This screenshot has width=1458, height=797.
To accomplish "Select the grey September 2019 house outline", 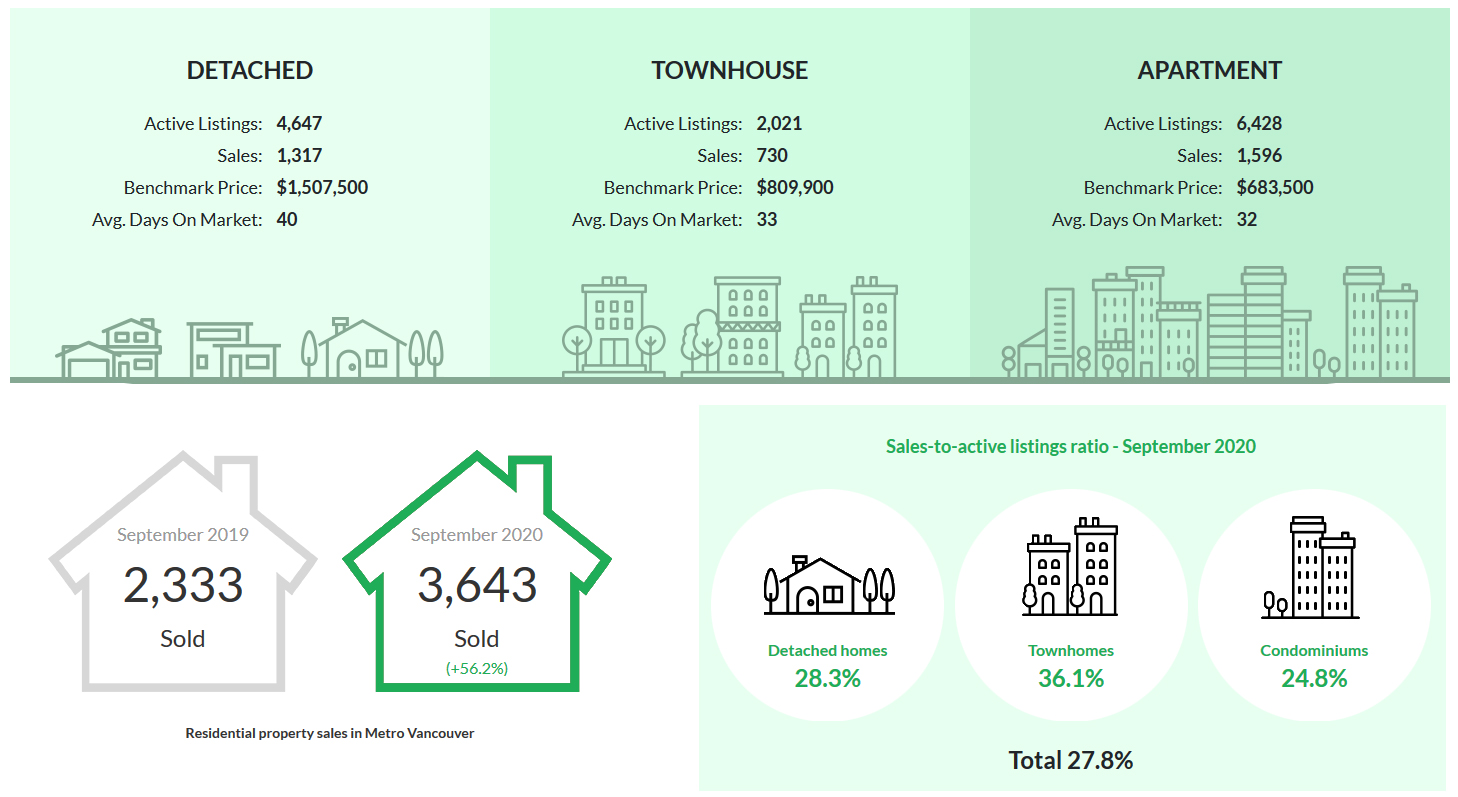I will [x=183, y=571].
